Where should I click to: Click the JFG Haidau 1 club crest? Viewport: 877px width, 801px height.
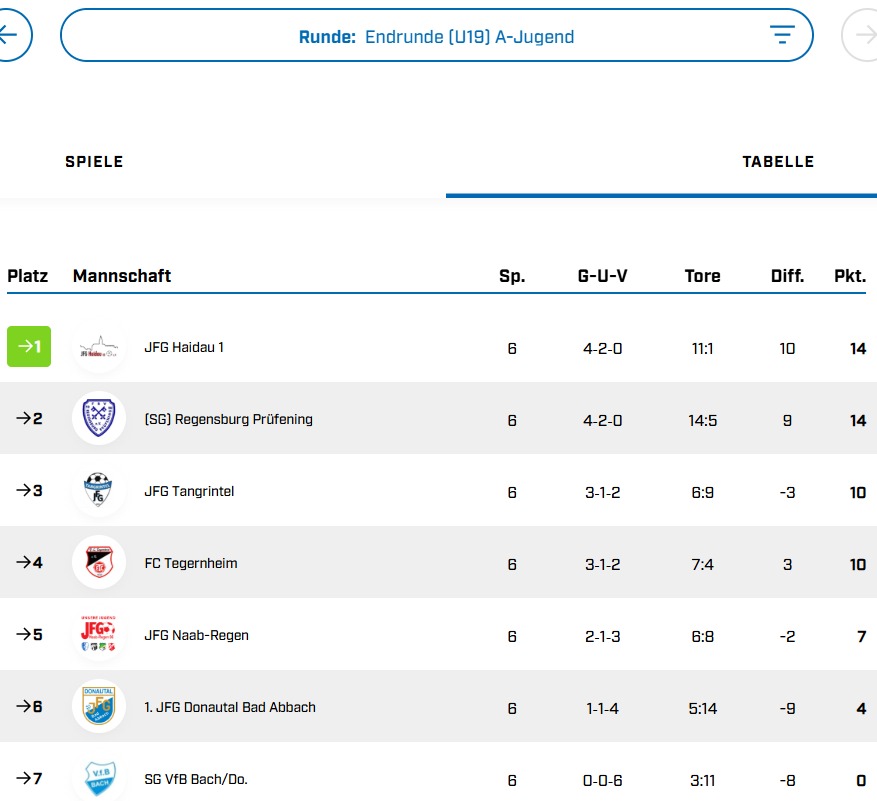(98, 347)
